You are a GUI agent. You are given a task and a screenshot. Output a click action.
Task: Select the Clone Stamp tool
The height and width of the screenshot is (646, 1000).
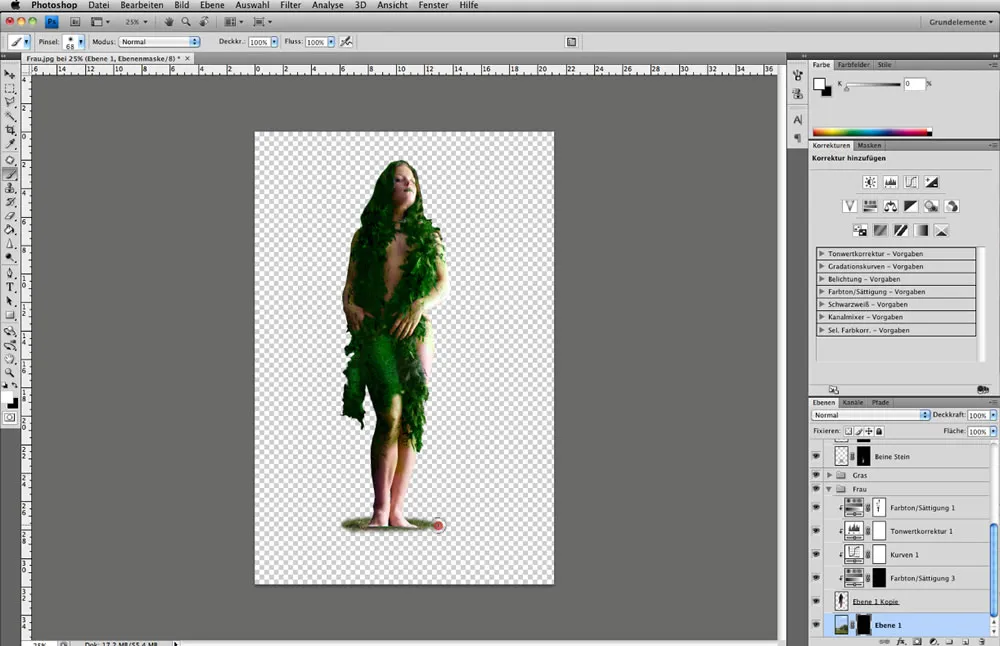tap(10, 188)
